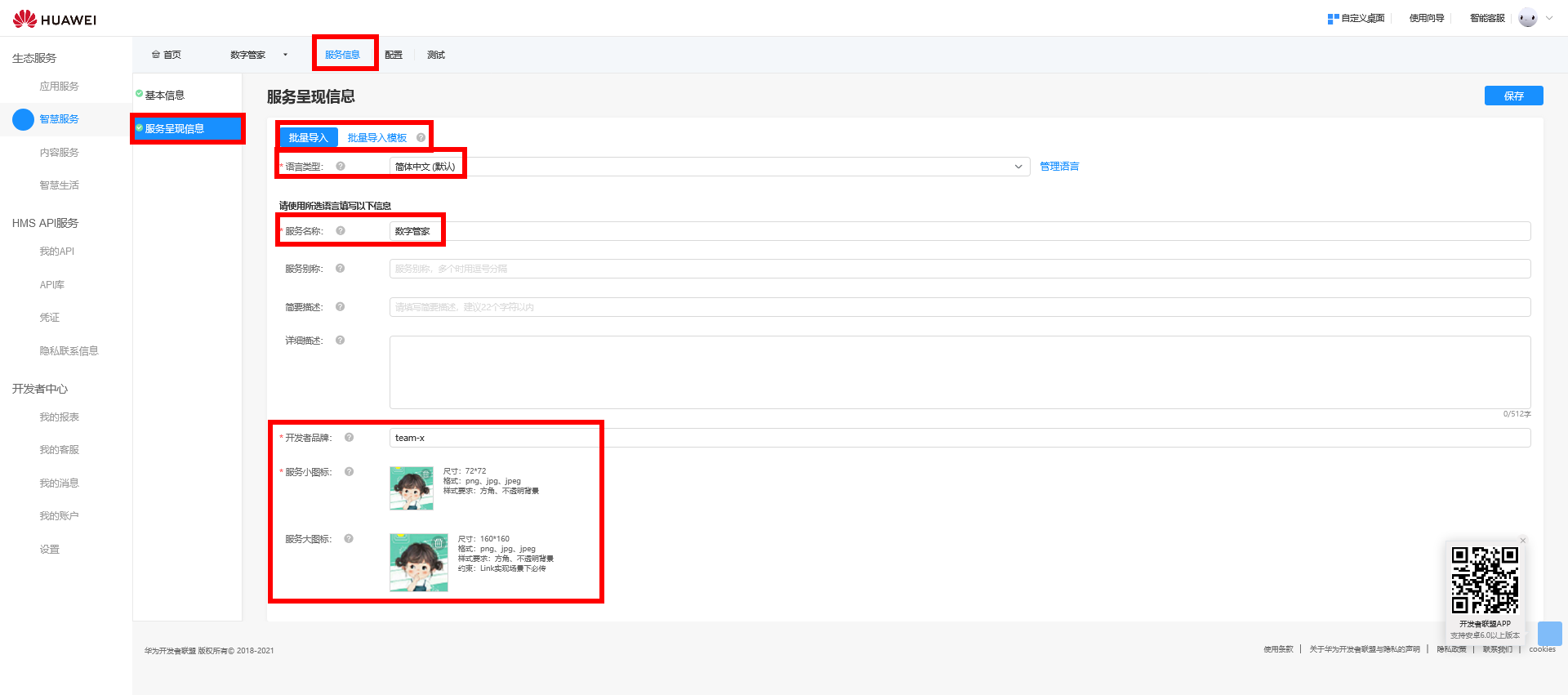Expand the 数字管家 project dropdown arrow
1568x695 pixels.
point(285,55)
